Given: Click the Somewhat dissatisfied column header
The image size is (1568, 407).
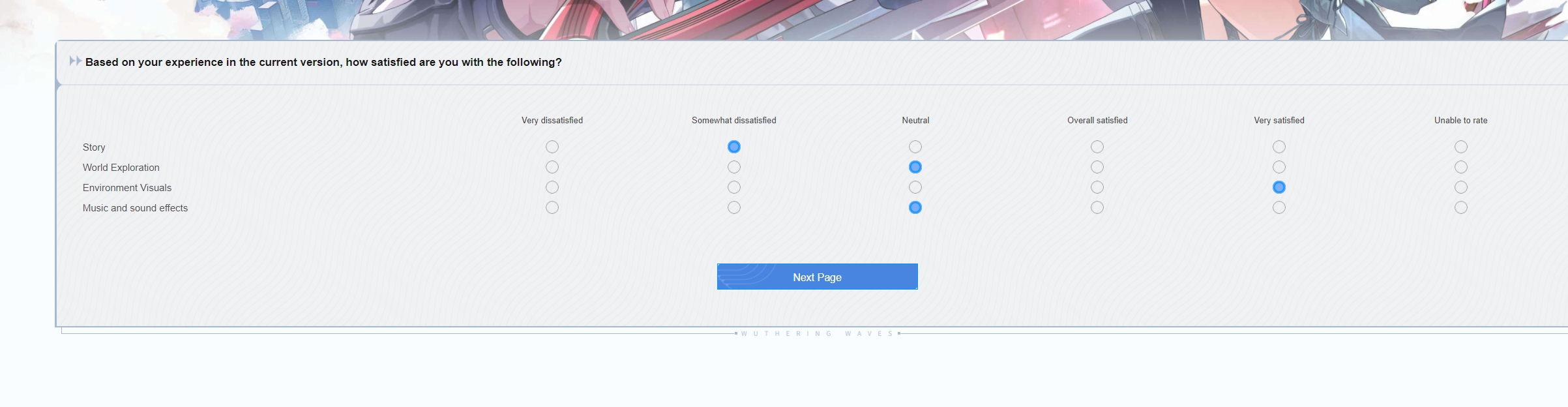Looking at the screenshot, I should click(734, 120).
